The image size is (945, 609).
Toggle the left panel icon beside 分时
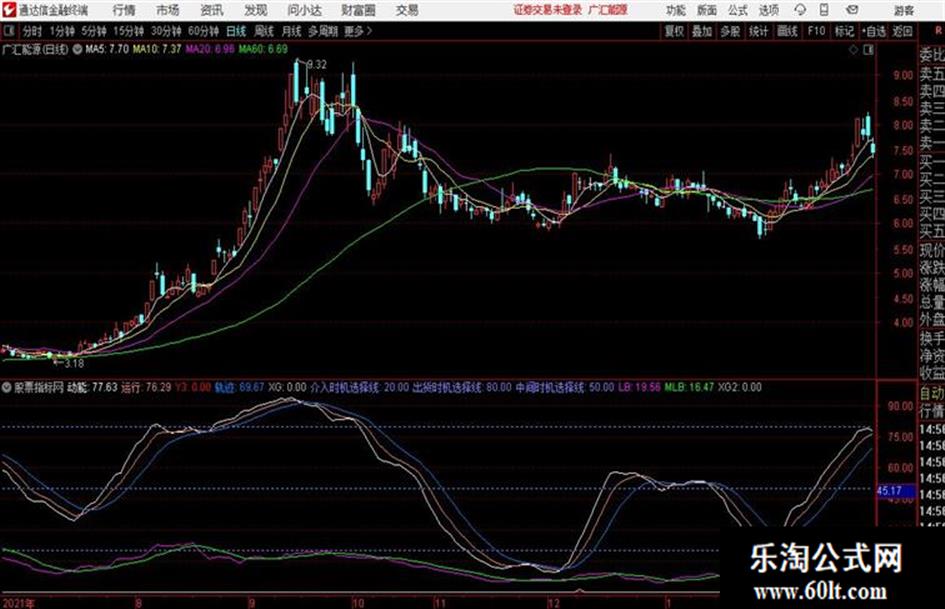[x=8, y=31]
